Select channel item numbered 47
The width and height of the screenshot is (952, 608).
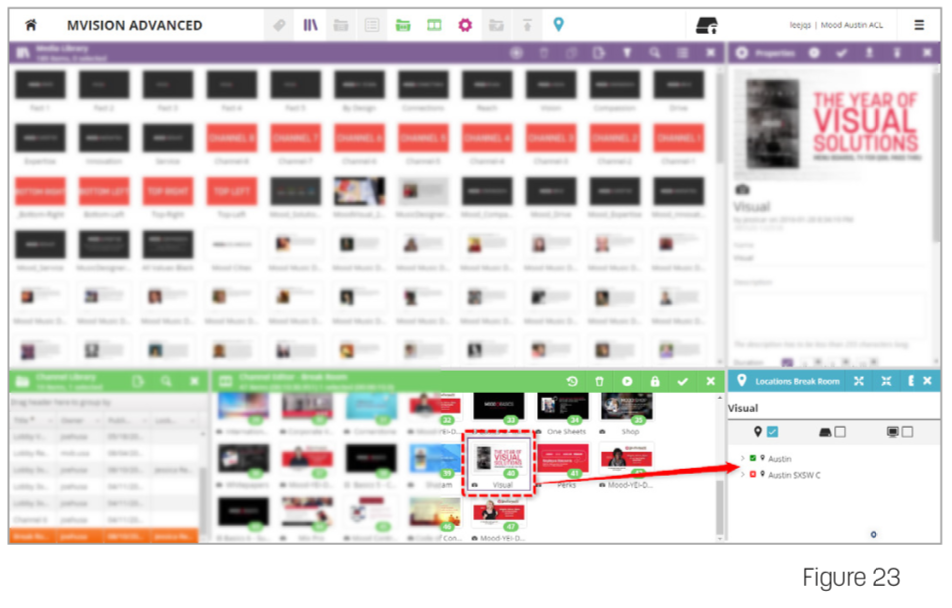pos(498,518)
